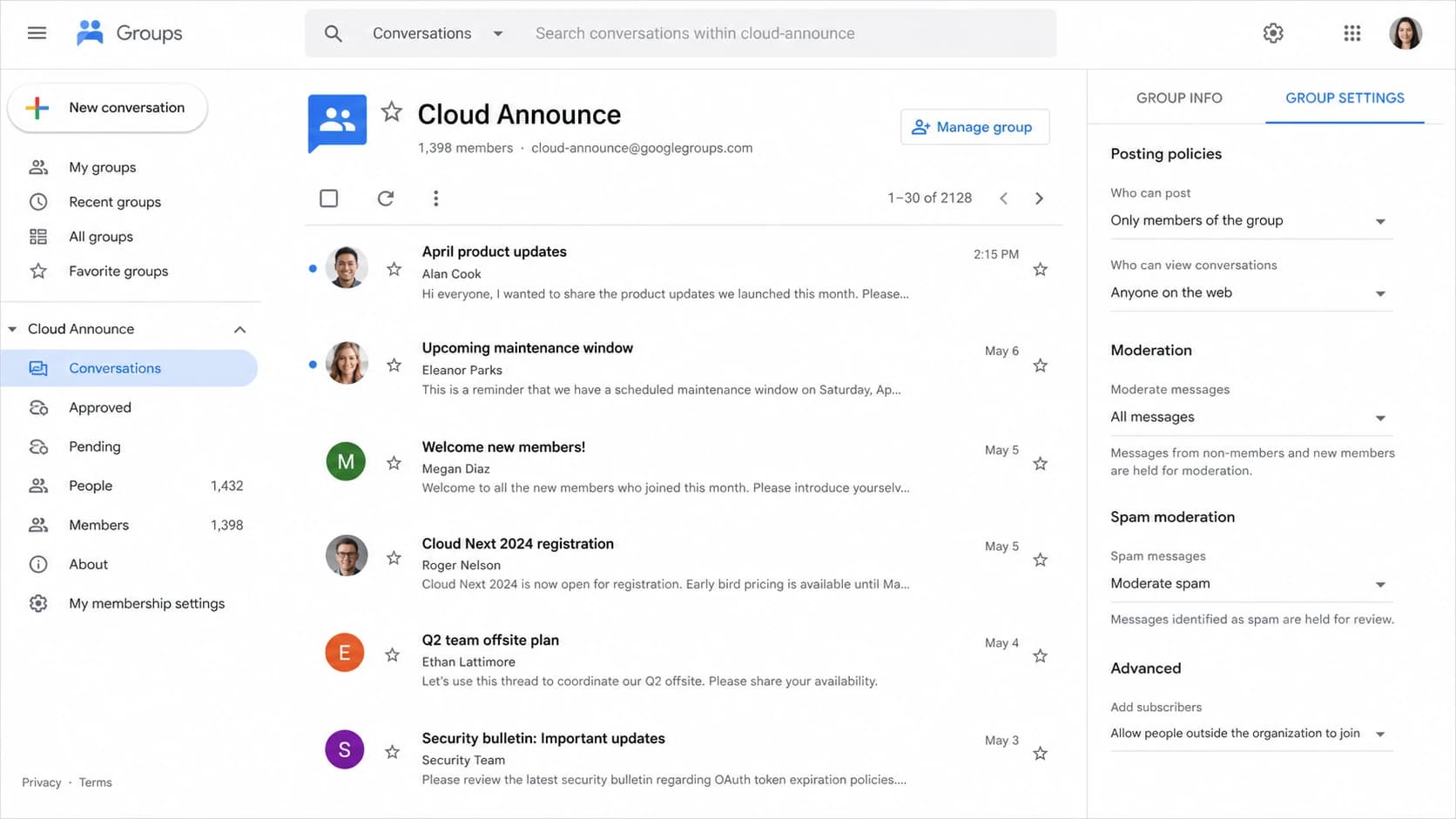
Task: Toggle right-side star for Upcoming maintenance window
Action: tap(1040, 366)
